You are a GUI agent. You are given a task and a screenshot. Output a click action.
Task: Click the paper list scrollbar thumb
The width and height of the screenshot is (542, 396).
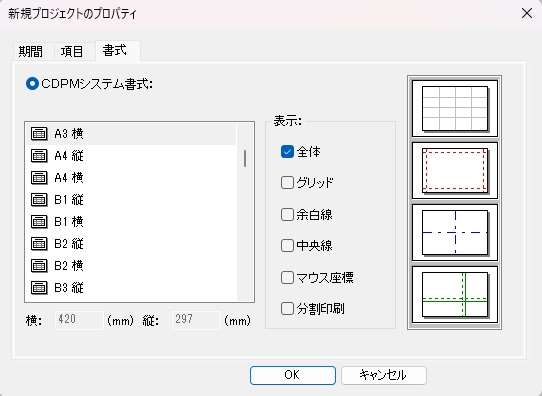pos(245,159)
